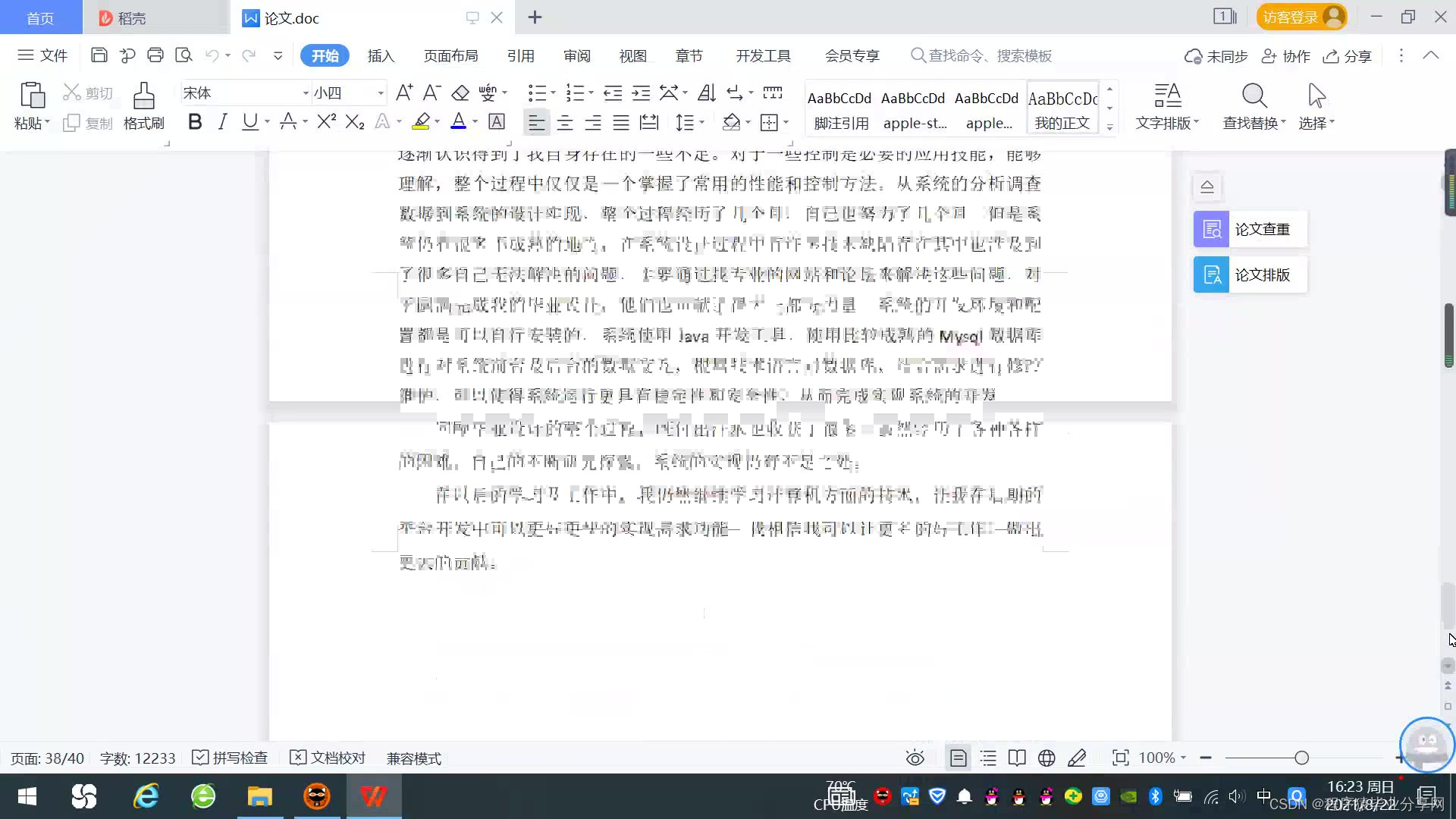Image resolution: width=1456 pixels, height=819 pixels.
Task: Click the superscript icon
Action: point(326,122)
